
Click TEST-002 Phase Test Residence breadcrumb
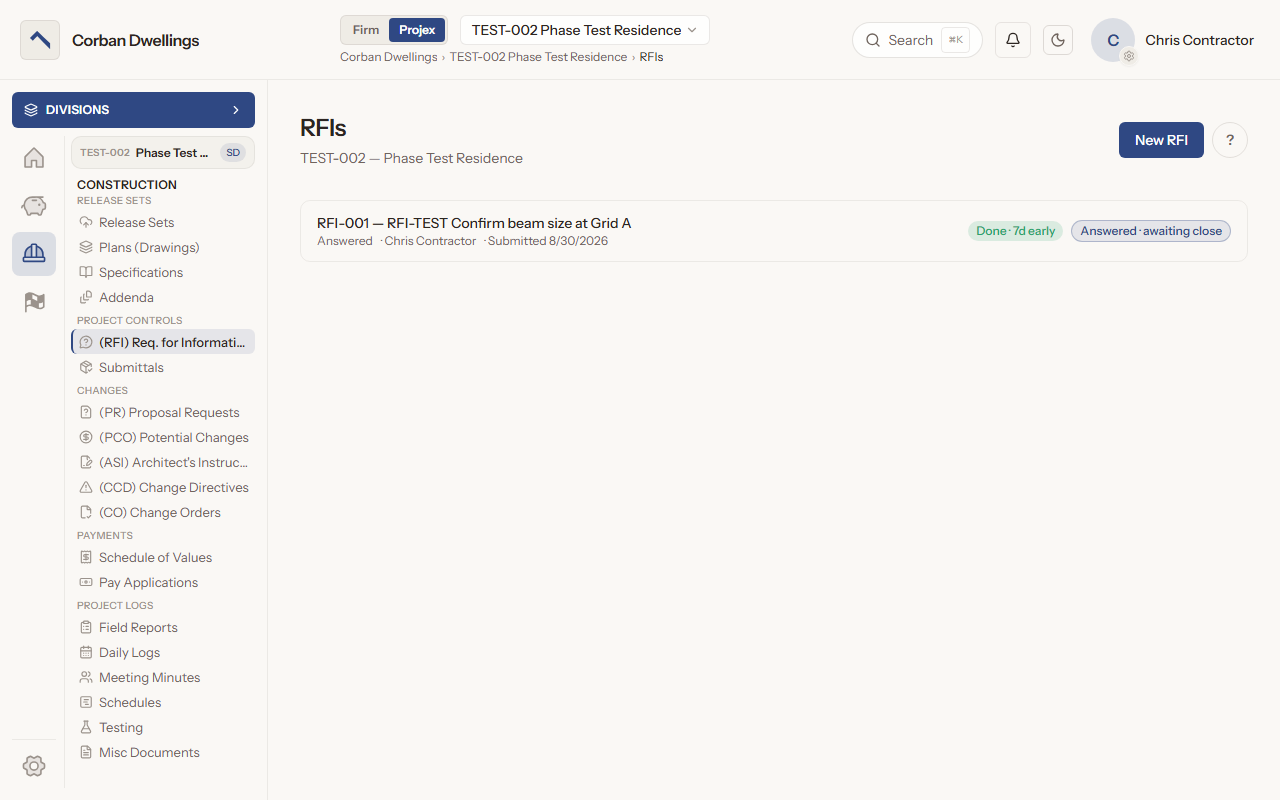coord(538,57)
